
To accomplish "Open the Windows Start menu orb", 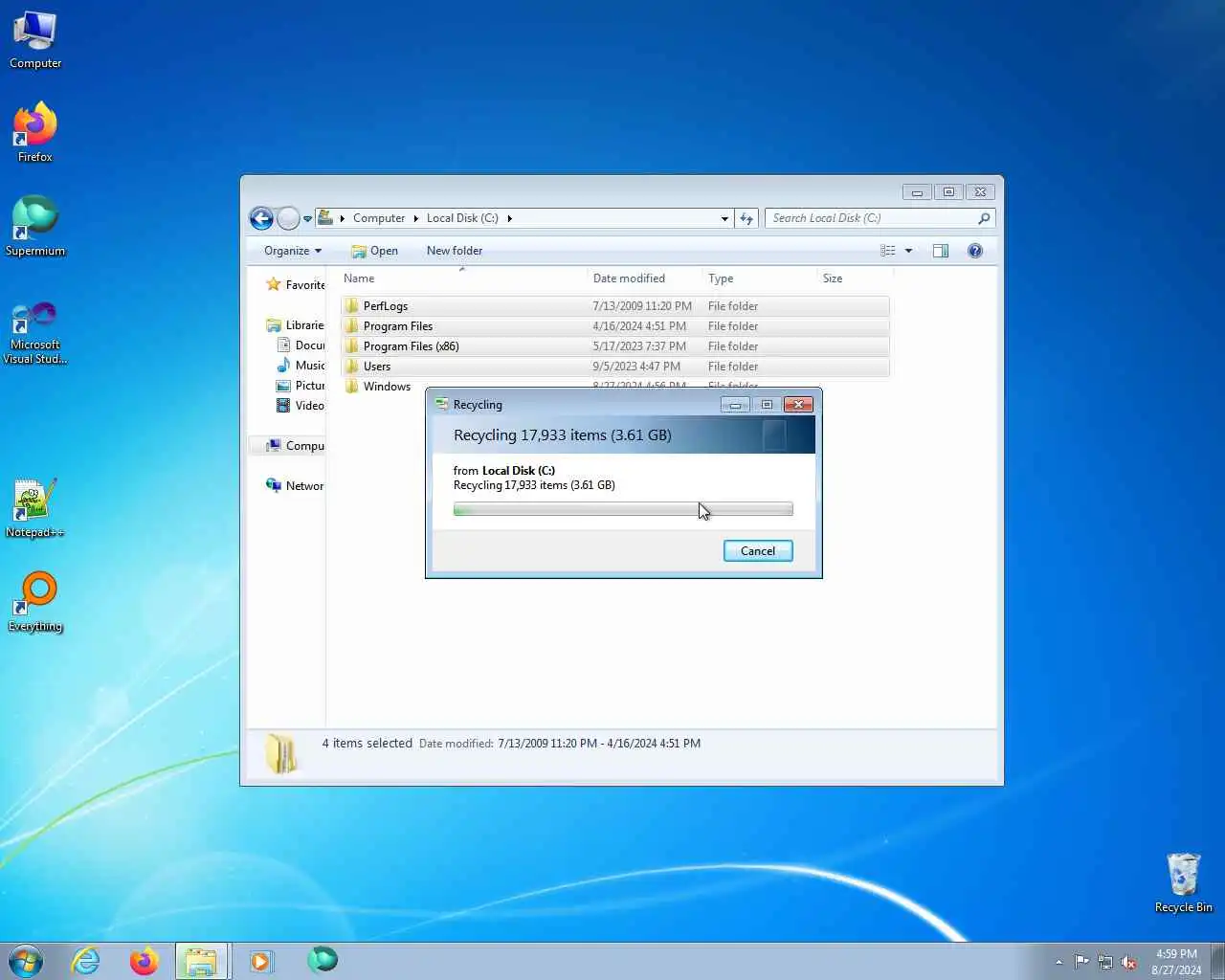I will [26, 961].
